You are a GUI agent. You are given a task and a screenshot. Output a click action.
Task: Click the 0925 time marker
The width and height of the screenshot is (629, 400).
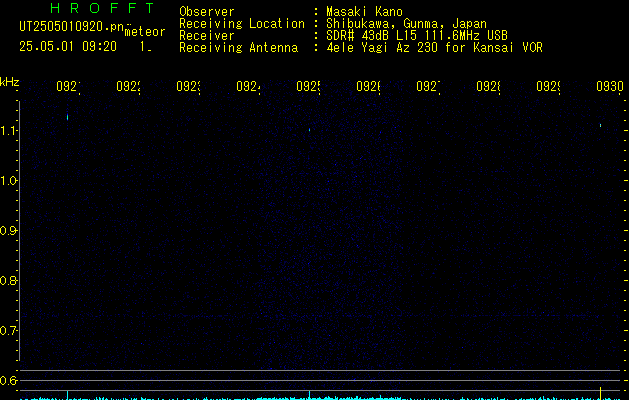pyautogui.click(x=308, y=86)
